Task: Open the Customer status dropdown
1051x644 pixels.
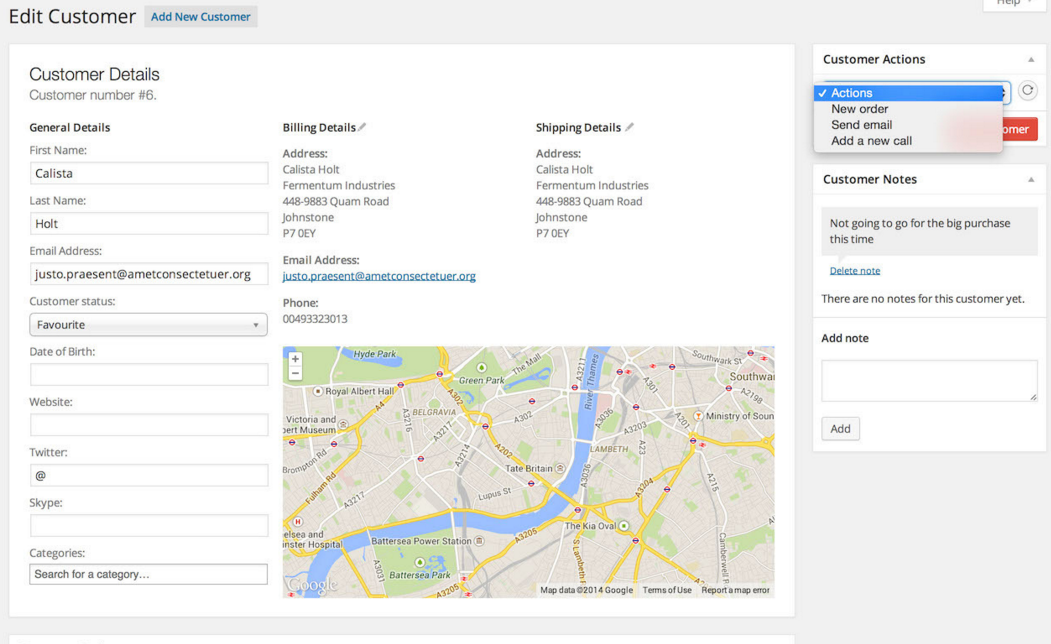Action: click(148, 325)
